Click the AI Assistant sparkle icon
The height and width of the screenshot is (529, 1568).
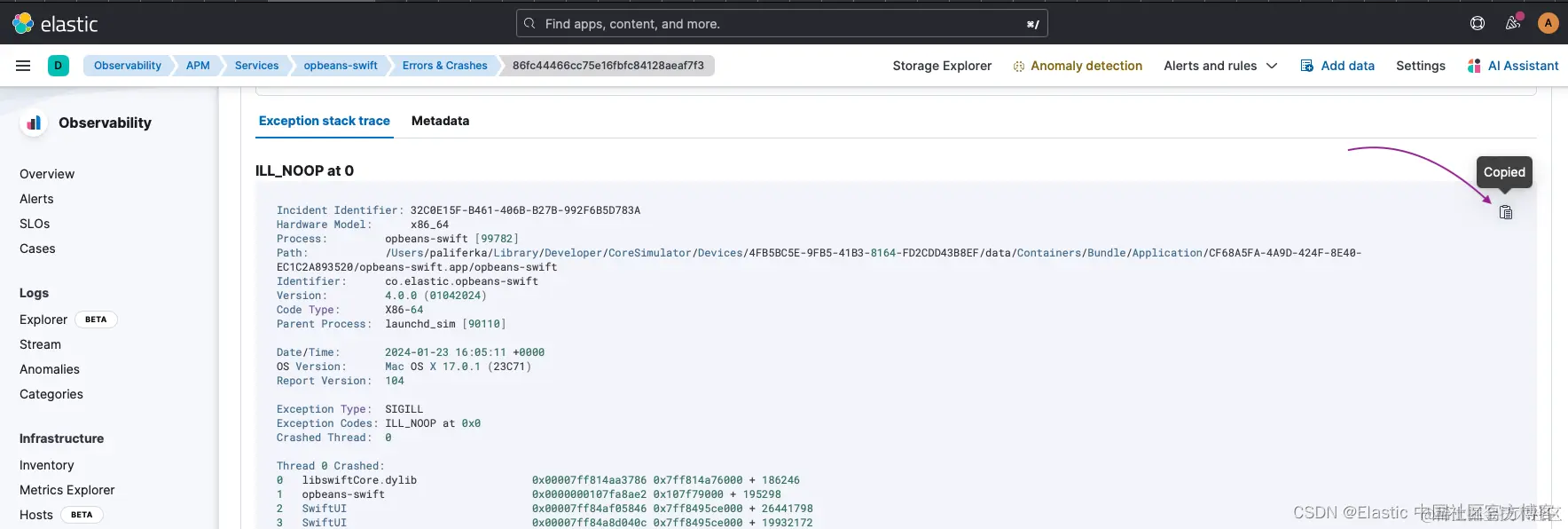point(1474,66)
